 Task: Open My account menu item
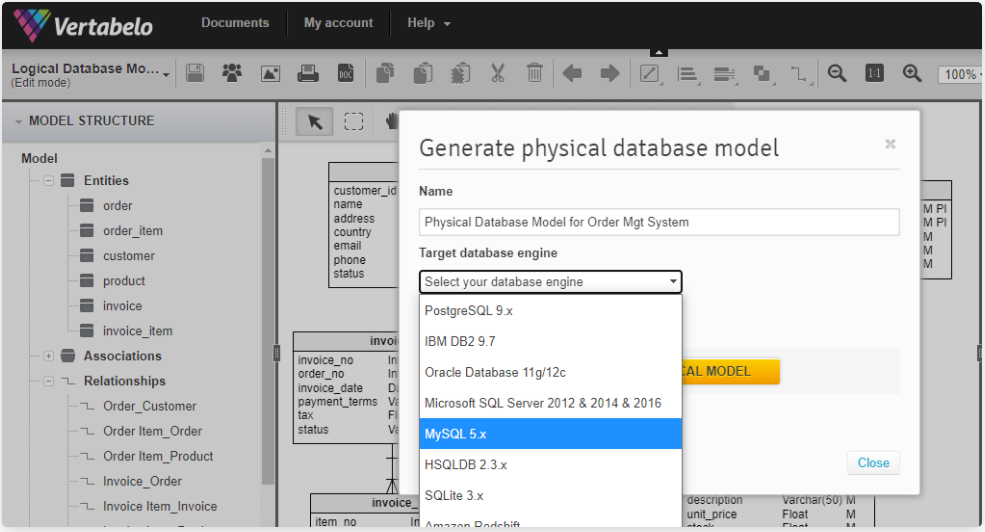339,23
